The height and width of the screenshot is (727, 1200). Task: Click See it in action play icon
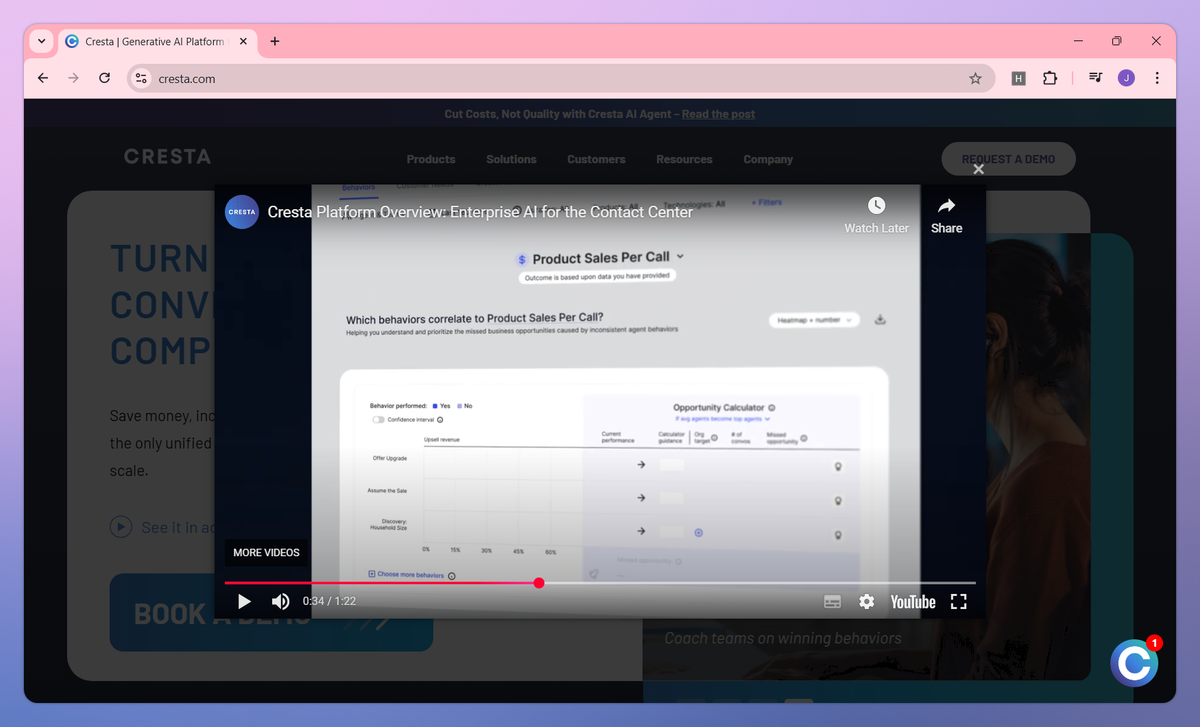tap(121, 527)
